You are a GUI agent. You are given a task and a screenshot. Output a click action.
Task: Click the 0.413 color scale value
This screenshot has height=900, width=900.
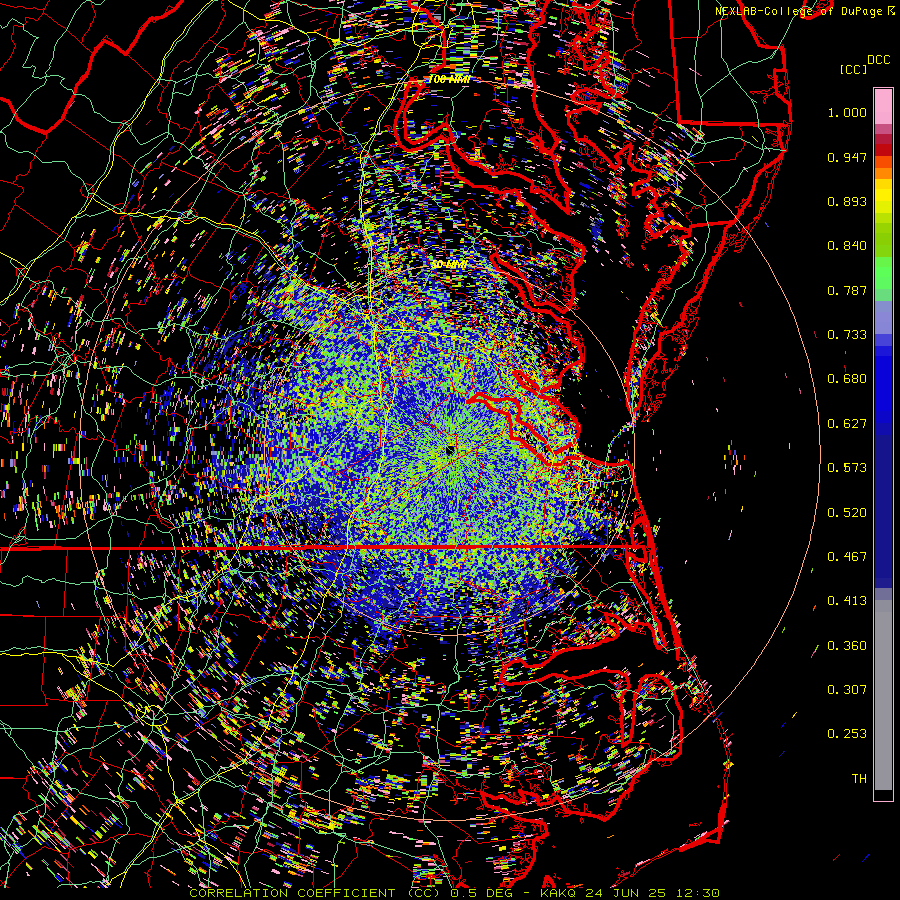(x=847, y=601)
